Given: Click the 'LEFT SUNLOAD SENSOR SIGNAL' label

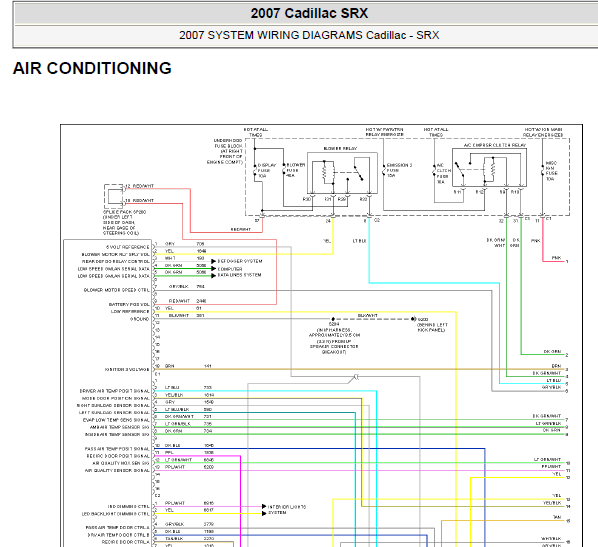Looking at the screenshot, I should point(114,413).
